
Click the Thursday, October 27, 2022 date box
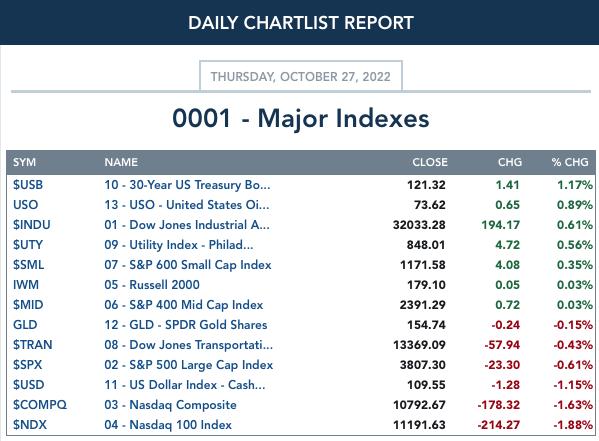tap(301, 76)
